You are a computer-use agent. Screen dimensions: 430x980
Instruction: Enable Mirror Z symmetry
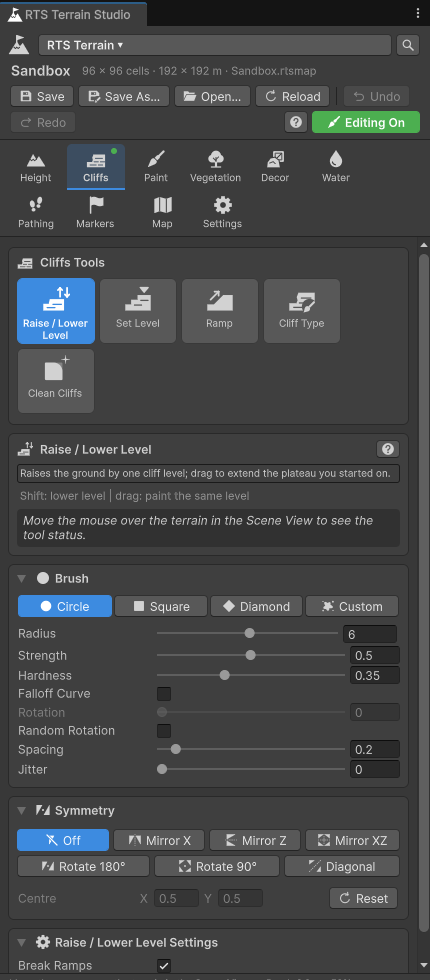pos(255,840)
